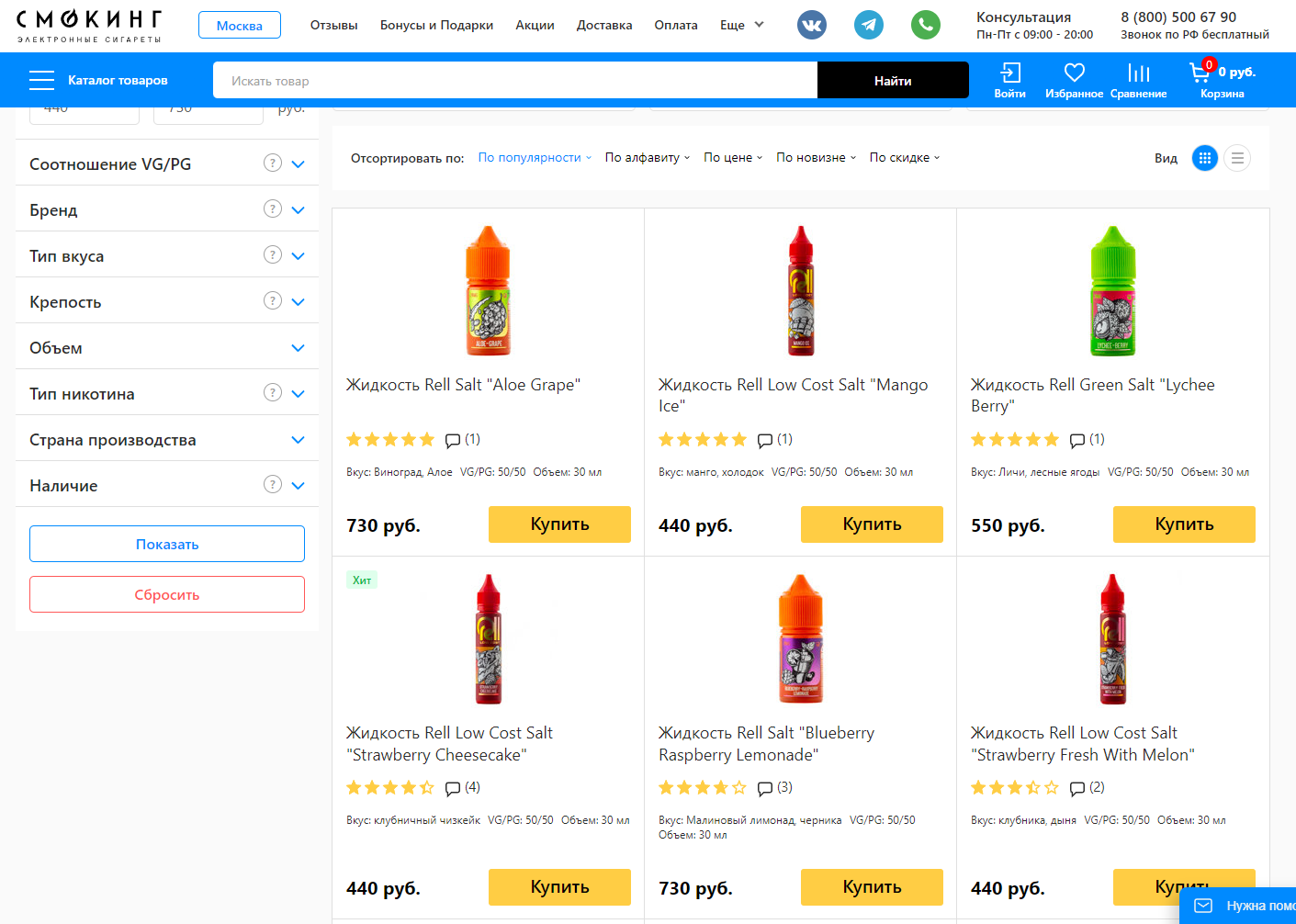This screenshot has height=924, width=1296.
Task: Show help for Соотношение VG/PG filter
Action: (x=273, y=163)
